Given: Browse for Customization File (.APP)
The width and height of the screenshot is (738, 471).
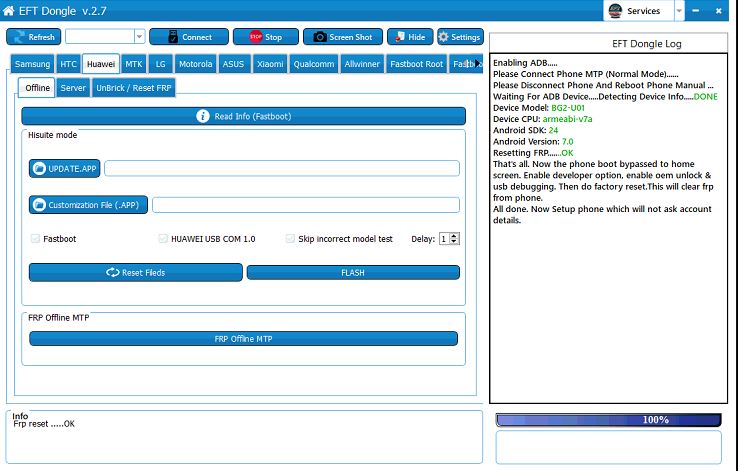Looking at the screenshot, I should [88, 205].
